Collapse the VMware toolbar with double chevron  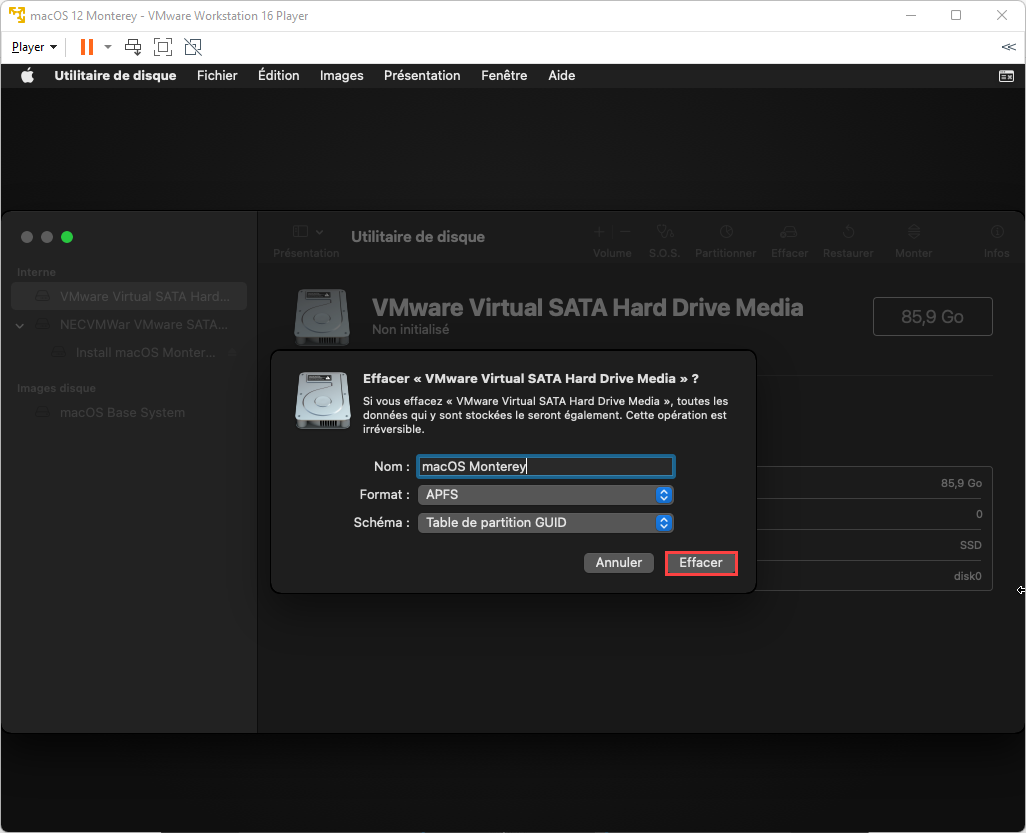tap(1008, 47)
